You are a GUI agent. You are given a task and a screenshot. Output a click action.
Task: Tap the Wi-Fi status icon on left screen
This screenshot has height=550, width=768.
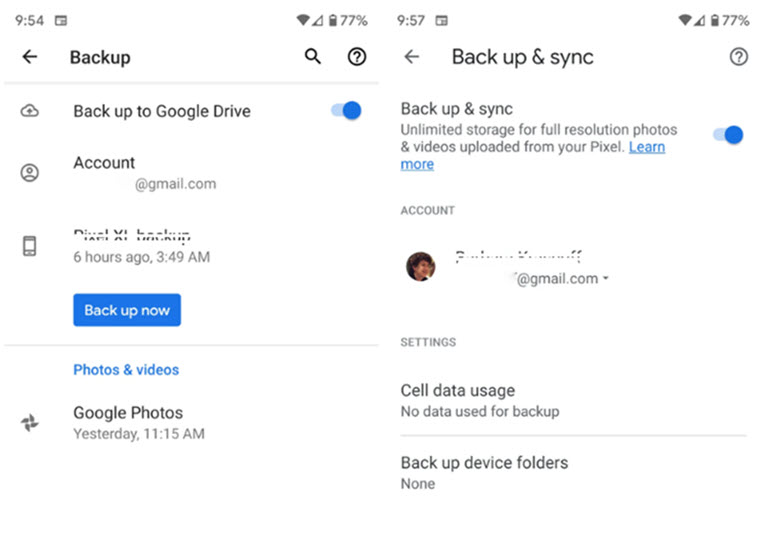303,20
